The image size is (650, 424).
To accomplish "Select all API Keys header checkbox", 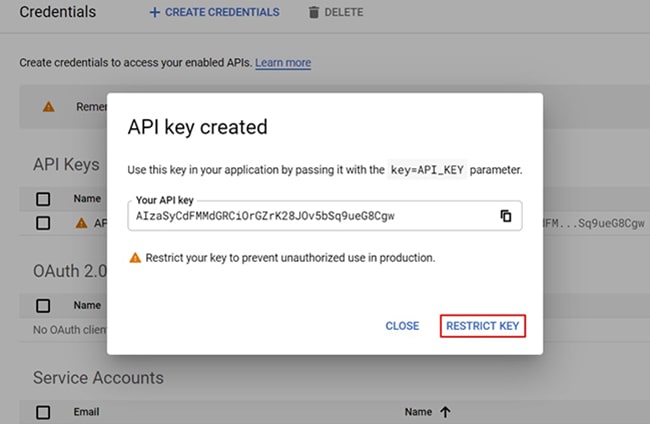I will click(43, 199).
